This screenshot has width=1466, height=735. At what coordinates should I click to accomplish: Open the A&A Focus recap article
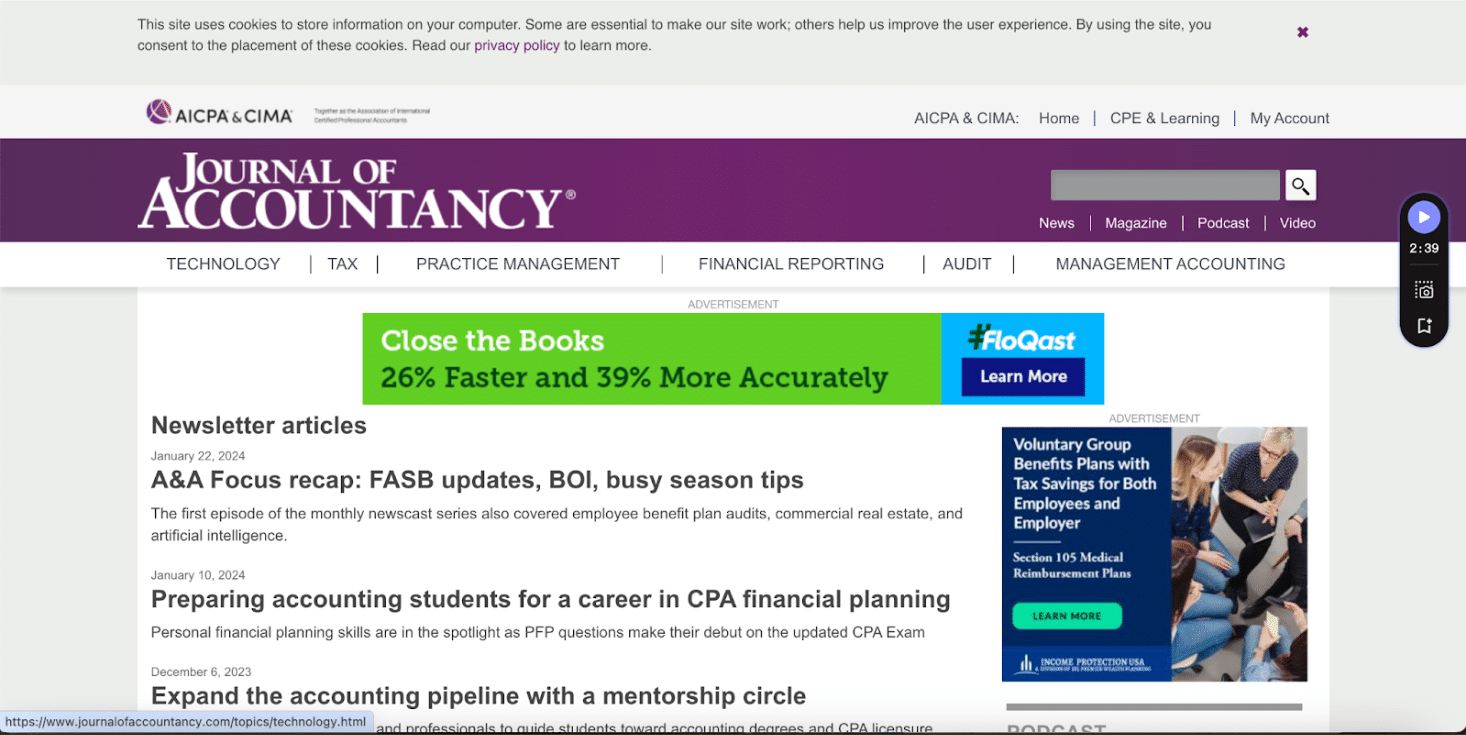point(477,479)
